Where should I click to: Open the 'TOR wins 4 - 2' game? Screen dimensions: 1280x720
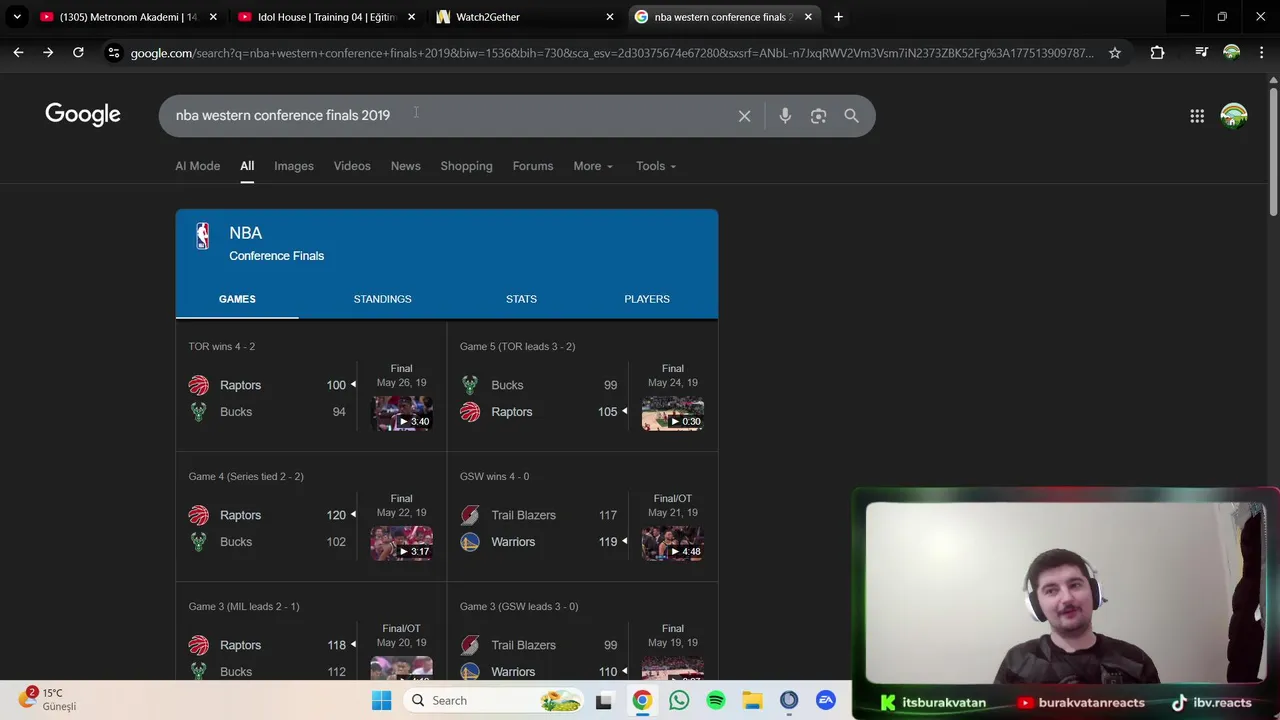(x=311, y=386)
